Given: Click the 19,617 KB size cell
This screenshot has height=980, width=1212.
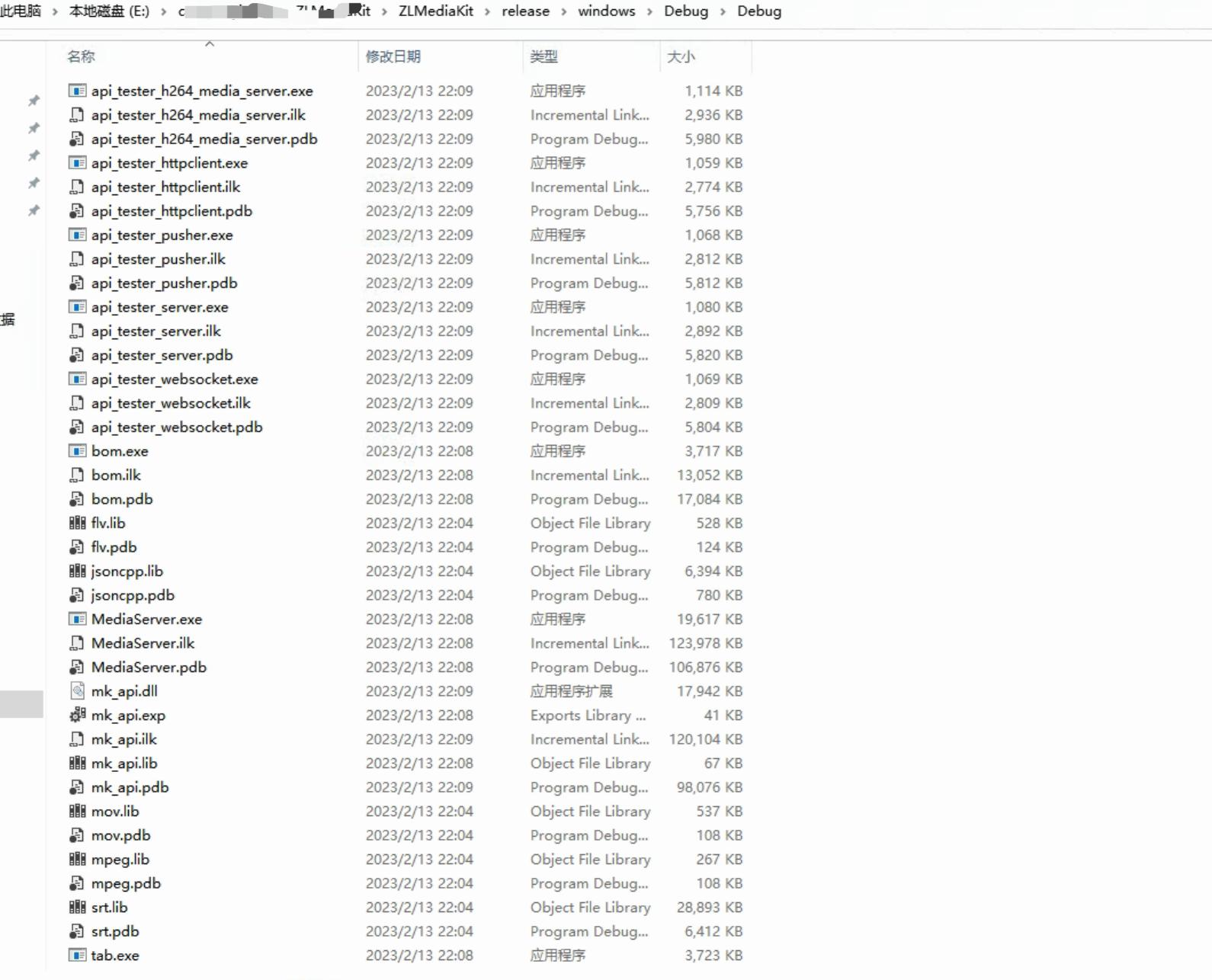Looking at the screenshot, I should tap(710, 619).
